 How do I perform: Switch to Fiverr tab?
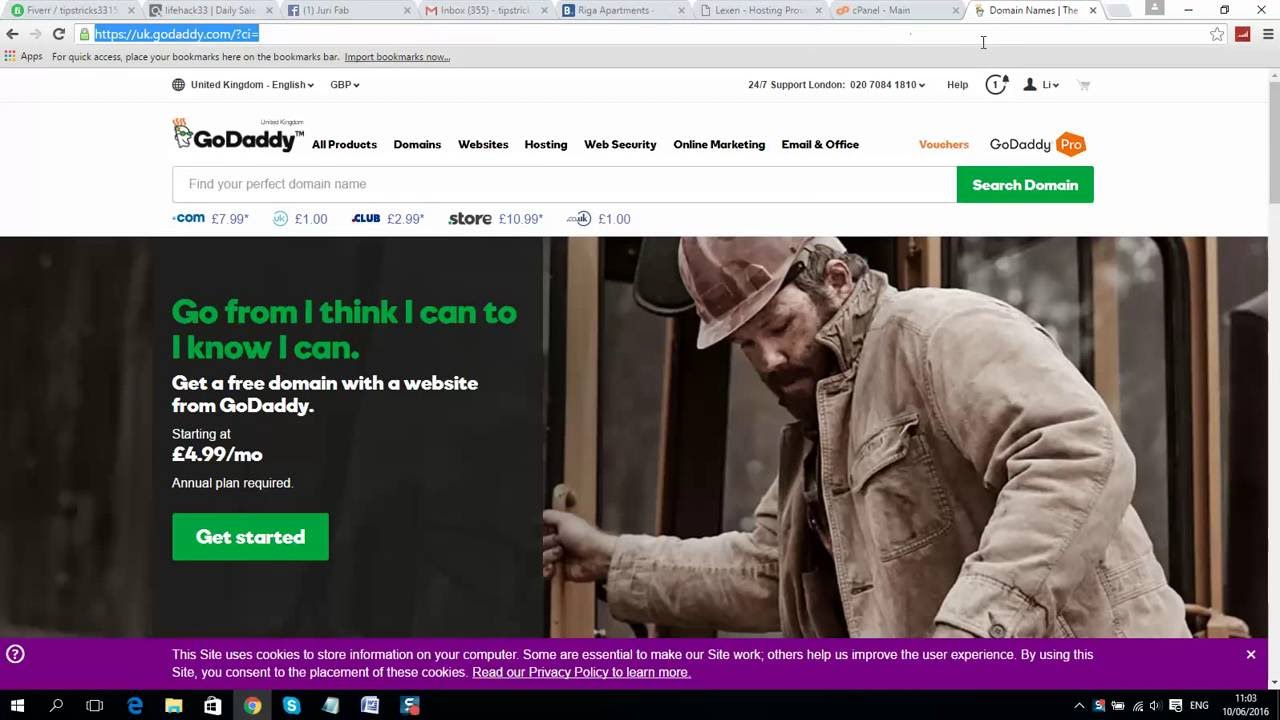point(70,11)
